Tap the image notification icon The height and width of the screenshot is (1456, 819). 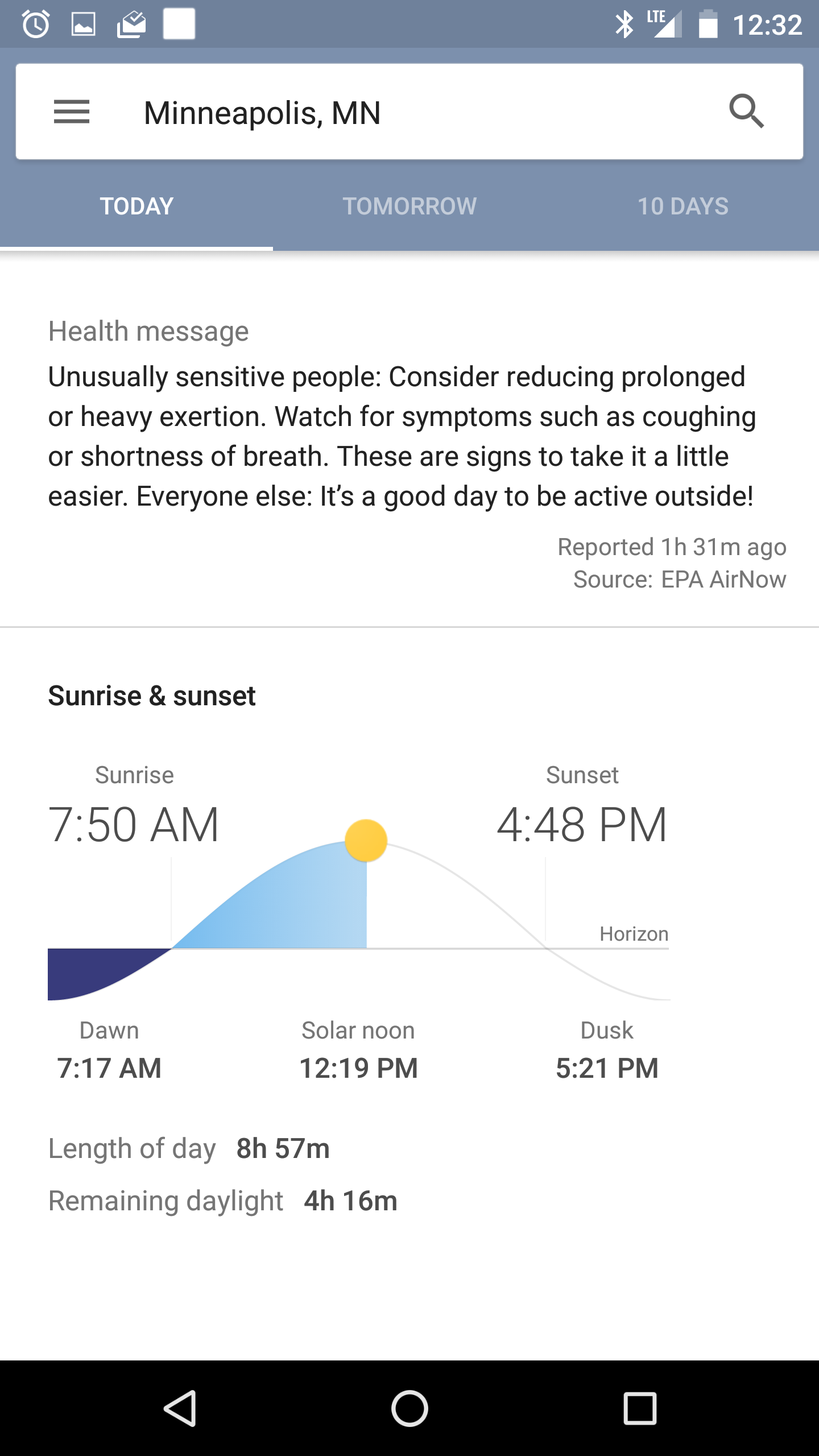pyautogui.click(x=83, y=24)
